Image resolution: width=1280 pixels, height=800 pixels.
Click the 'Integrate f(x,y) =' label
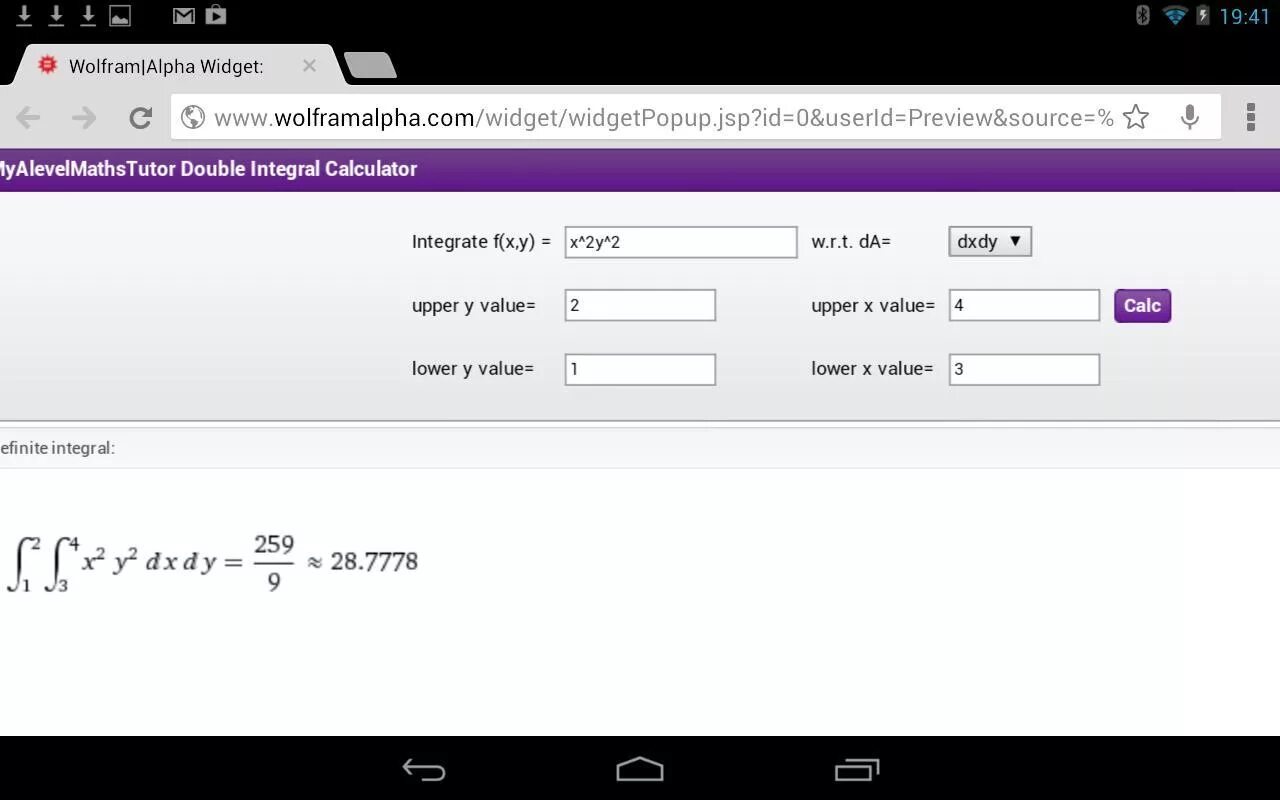pyautogui.click(x=481, y=242)
